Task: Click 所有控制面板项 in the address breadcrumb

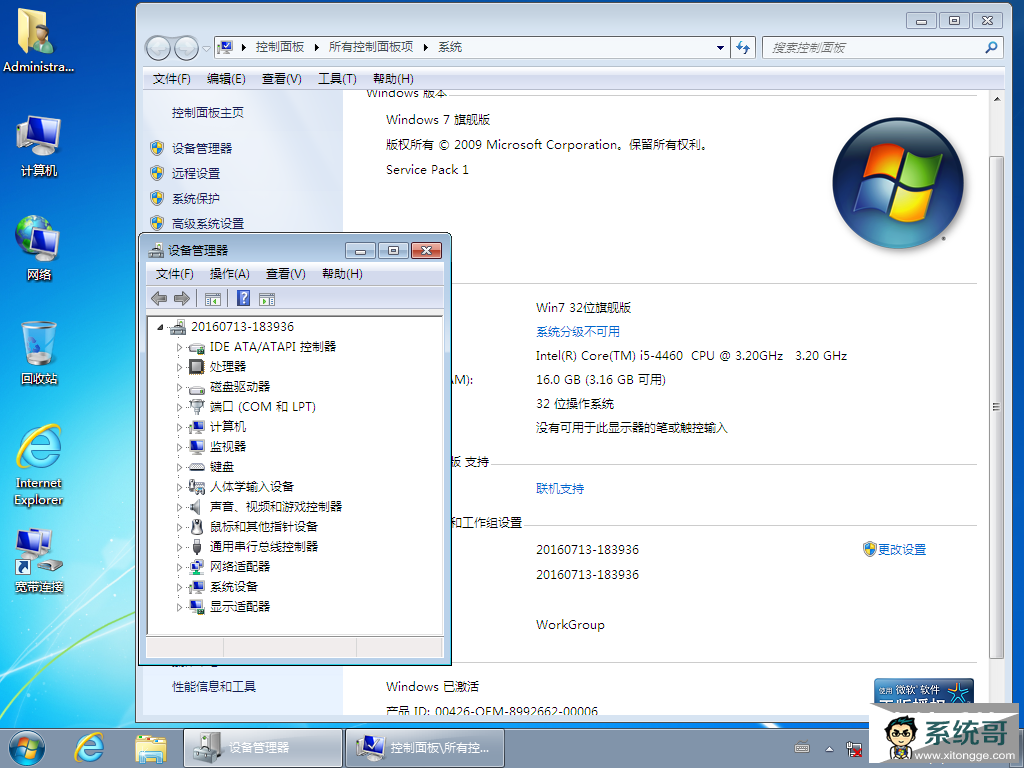Action: pos(370,47)
